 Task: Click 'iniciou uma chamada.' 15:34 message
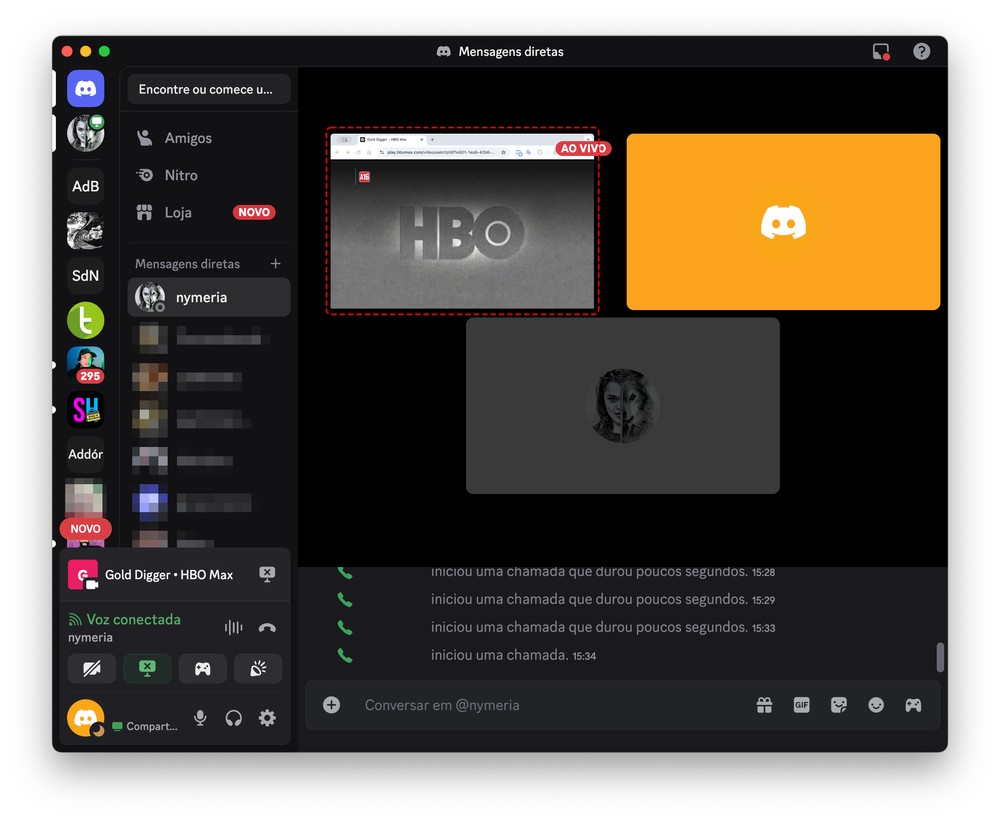(x=513, y=655)
